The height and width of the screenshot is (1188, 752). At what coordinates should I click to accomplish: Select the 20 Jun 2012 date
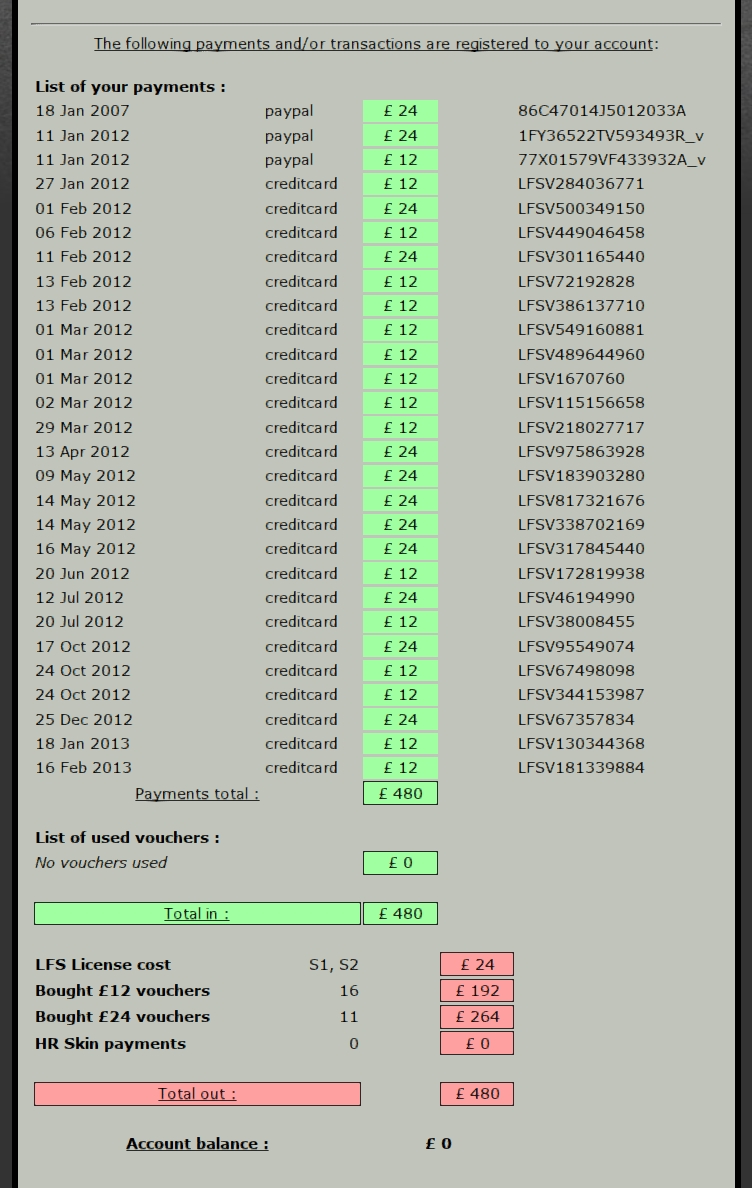pyautogui.click(x=82, y=574)
